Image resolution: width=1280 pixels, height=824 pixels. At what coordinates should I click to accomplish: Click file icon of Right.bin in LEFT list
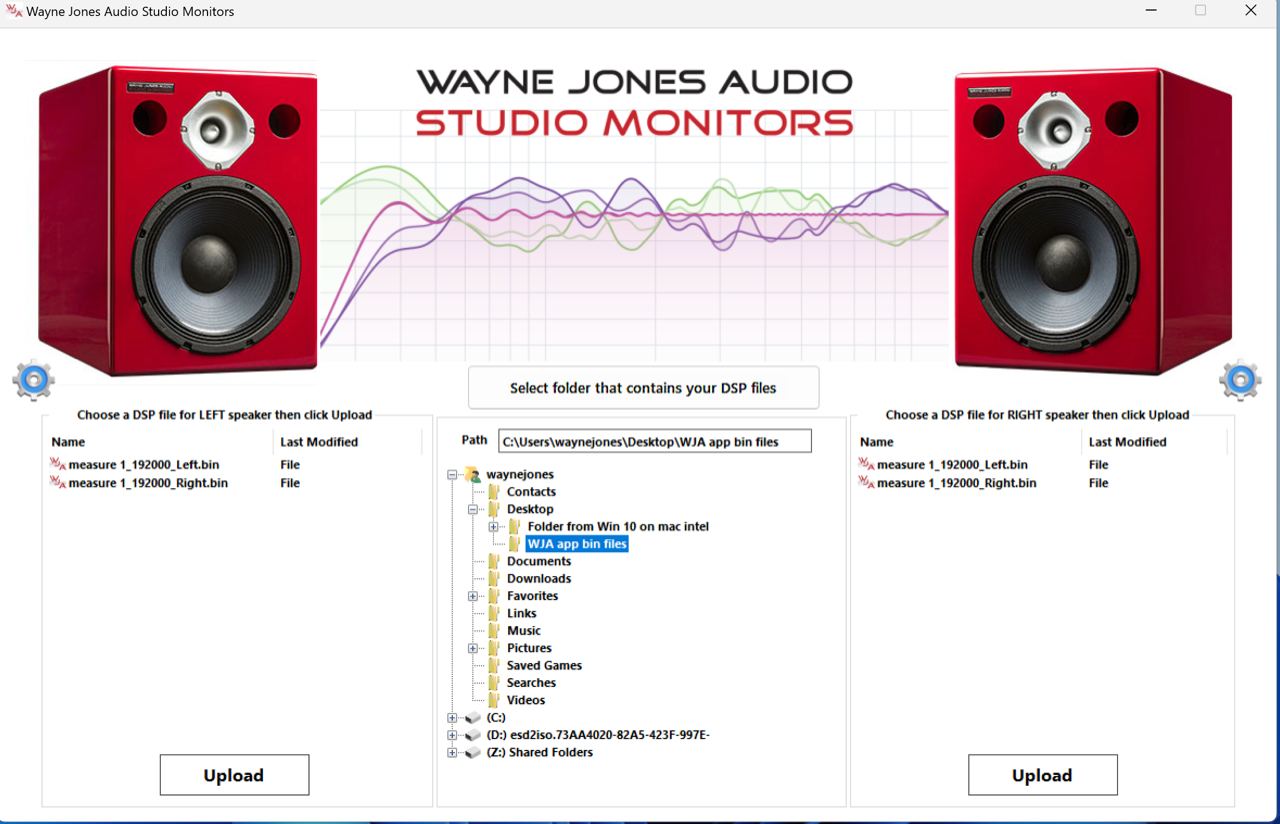tap(58, 482)
